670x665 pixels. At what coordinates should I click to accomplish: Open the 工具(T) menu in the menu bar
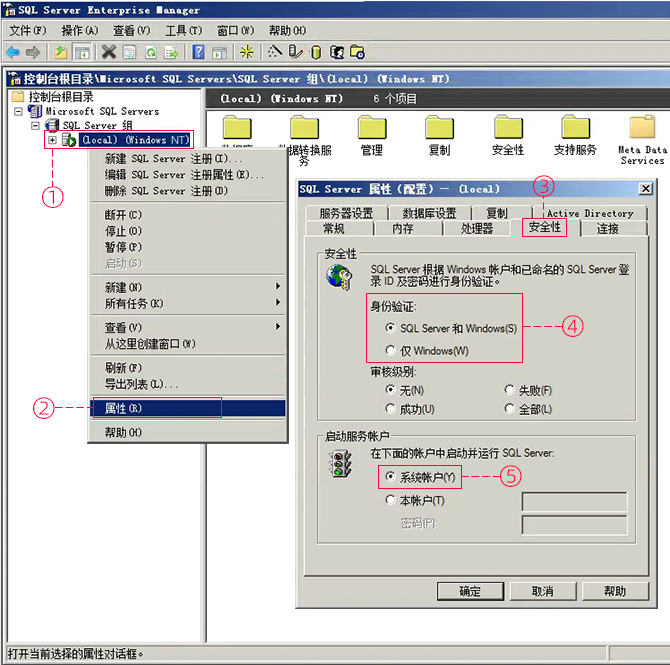(183, 30)
